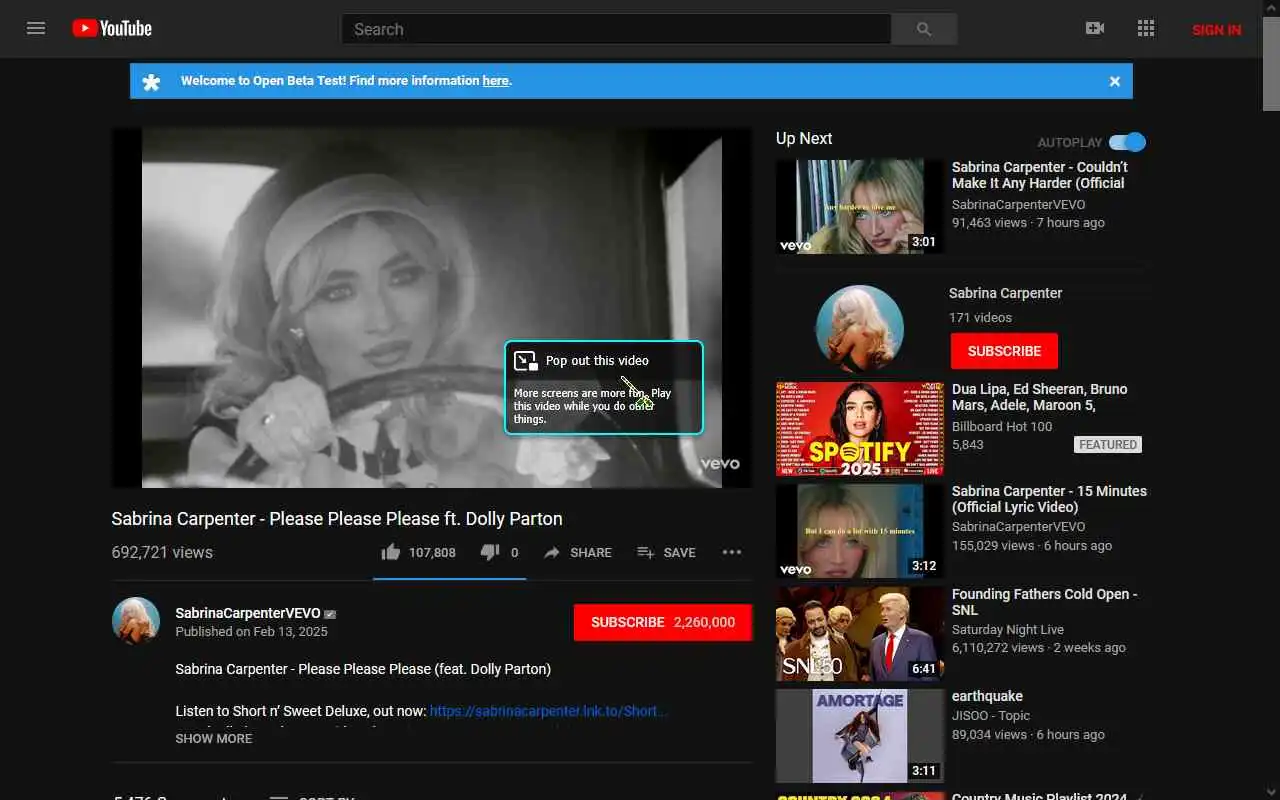Toggle the Autoplay switch

click(1127, 142)
